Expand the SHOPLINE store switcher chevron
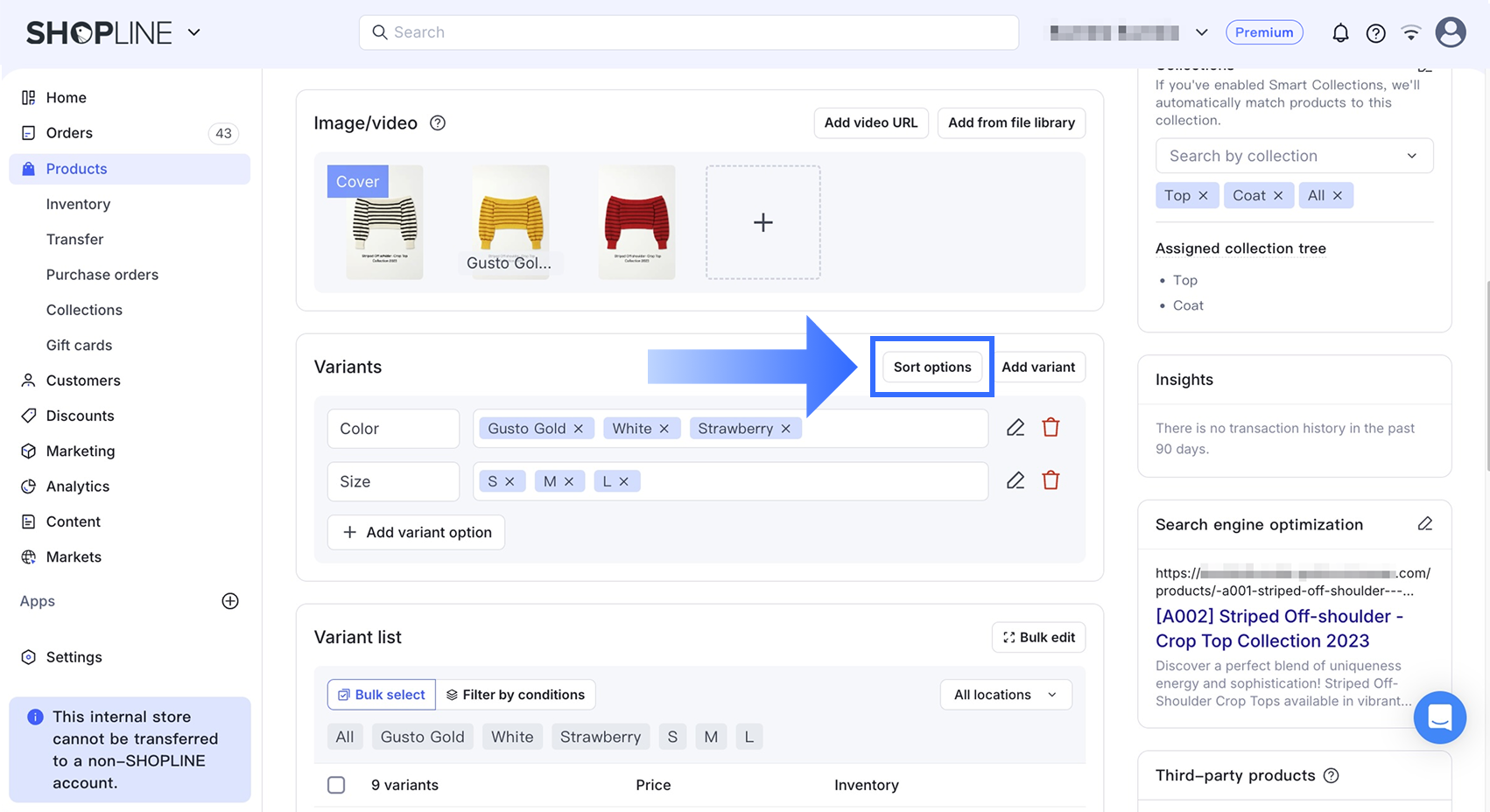Viewport: 1490px width, 812px height. tap(194, 33)
